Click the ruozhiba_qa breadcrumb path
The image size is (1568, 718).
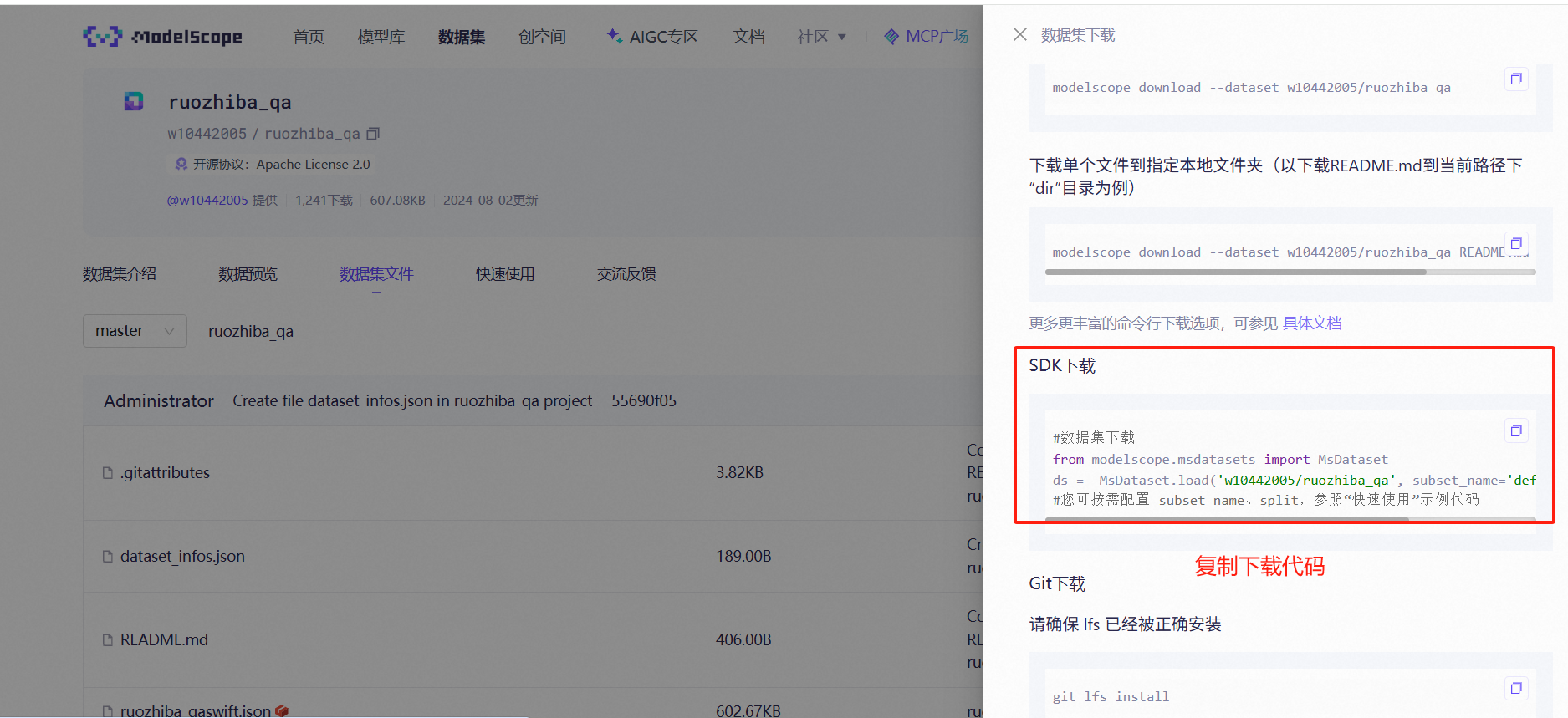[251, 332]
